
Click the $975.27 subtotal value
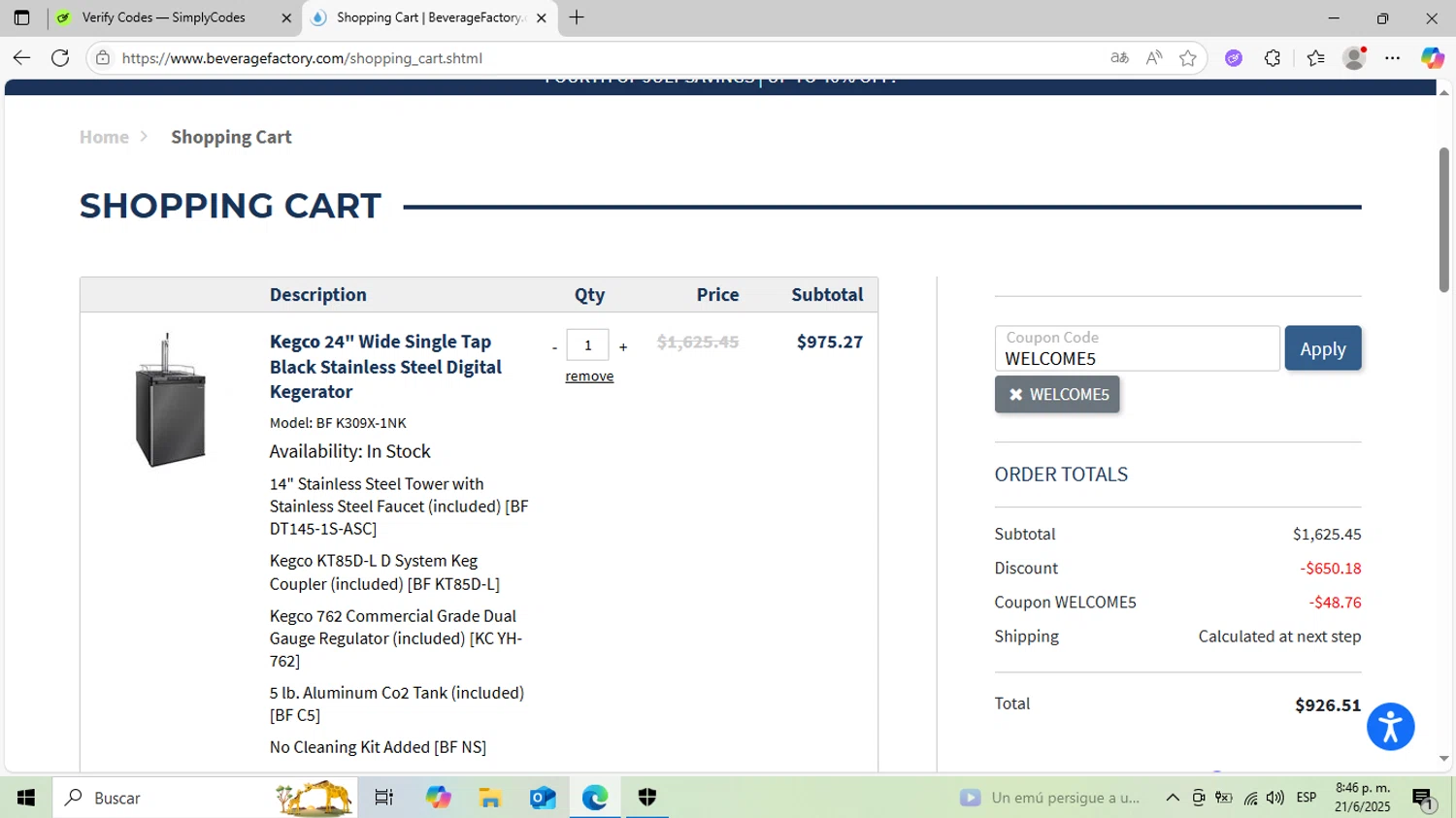(829, 342)
